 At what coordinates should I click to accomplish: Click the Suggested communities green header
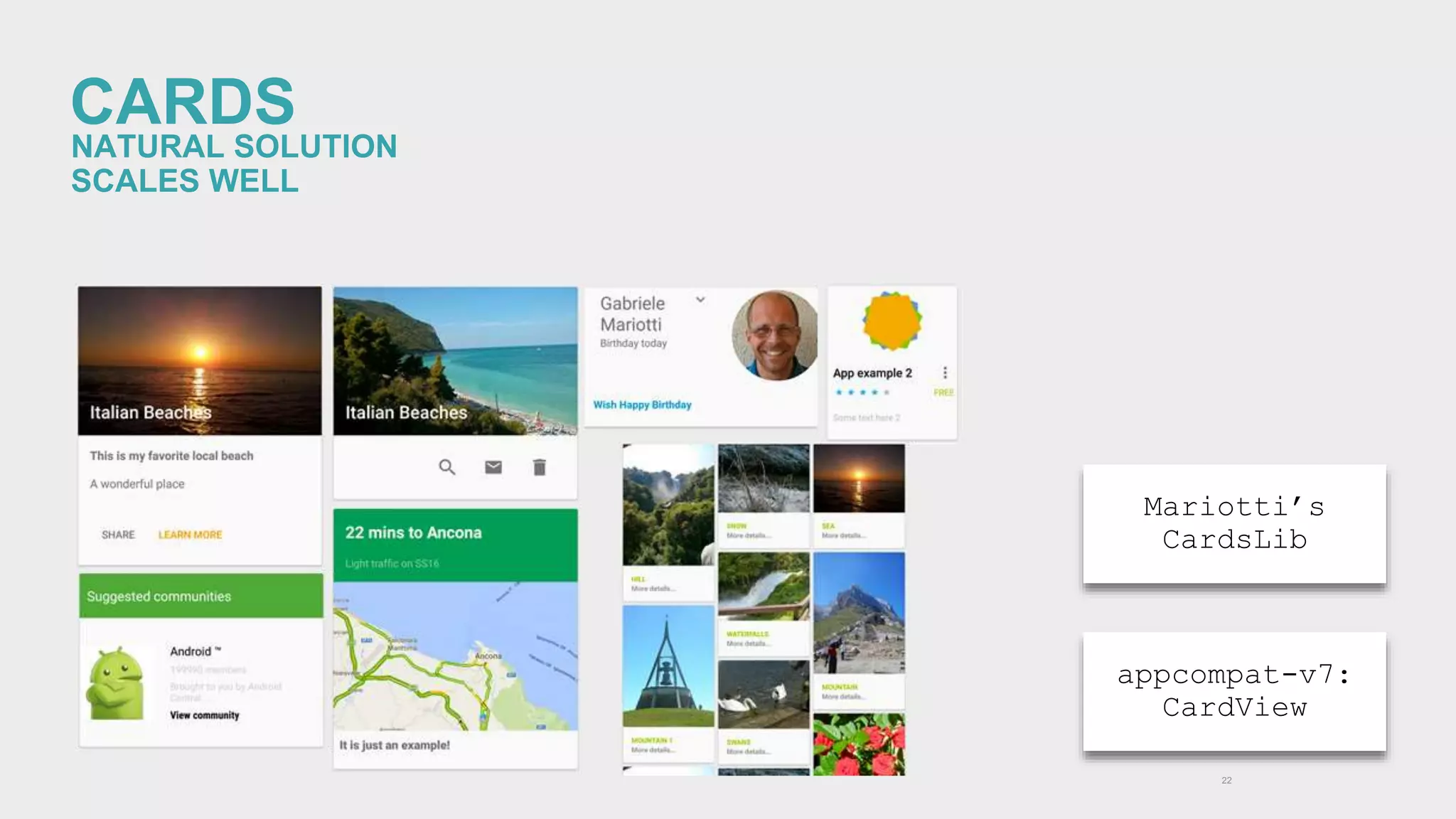click(200, 596)
